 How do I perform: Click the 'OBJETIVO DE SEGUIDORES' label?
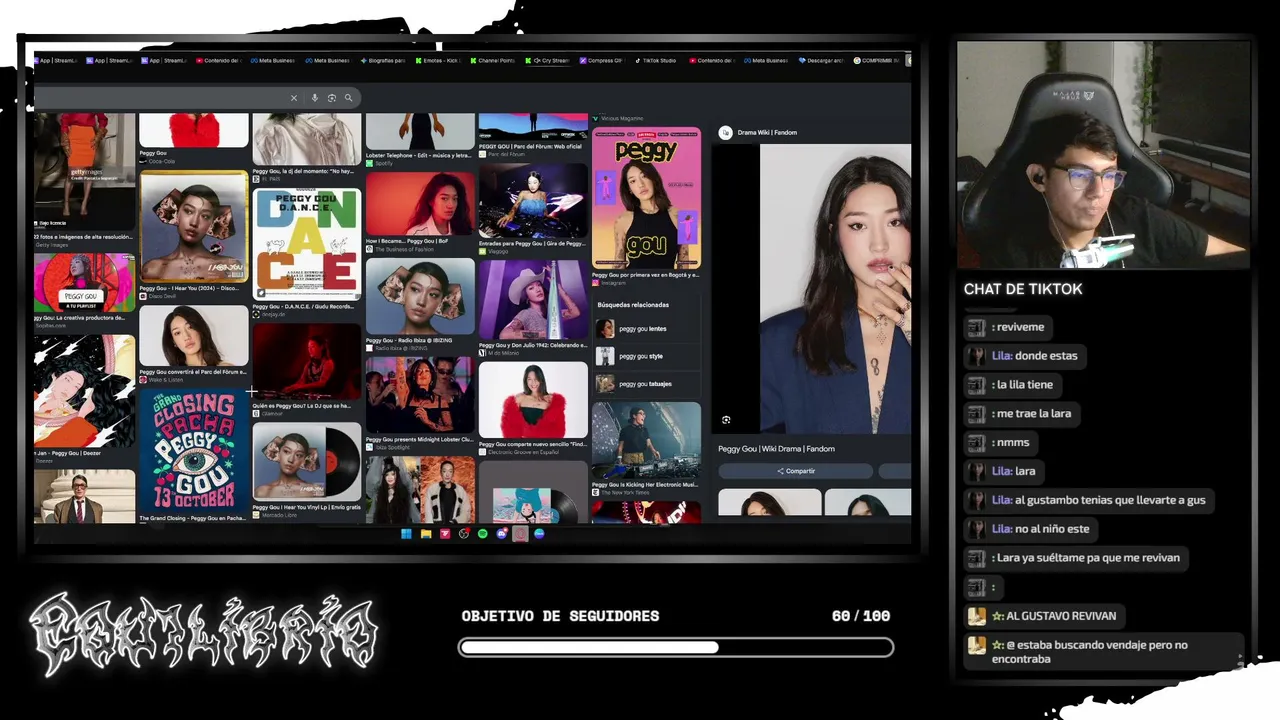pos(560,616)
